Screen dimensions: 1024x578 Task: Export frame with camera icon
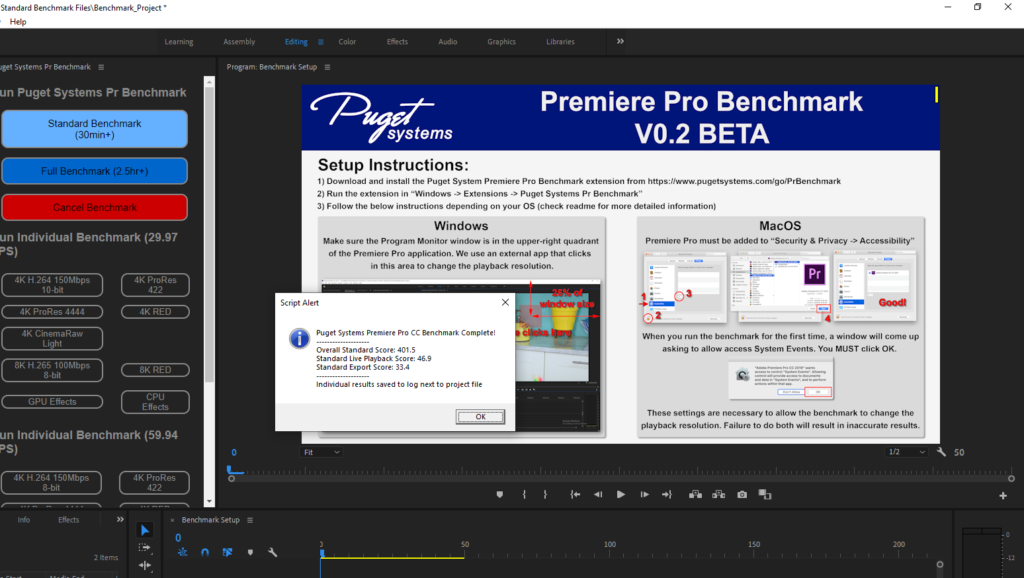pyautogui.click(x=742, y=495)
